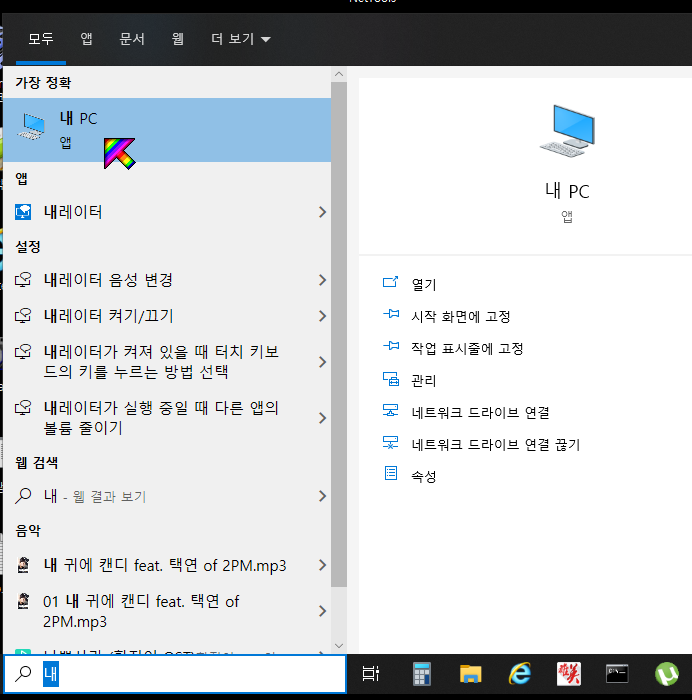Image resolution: width=692 pixels, height=700 pixels.
Task: Open Internet Explorer from the taskbar
Action: pos(520,674)
